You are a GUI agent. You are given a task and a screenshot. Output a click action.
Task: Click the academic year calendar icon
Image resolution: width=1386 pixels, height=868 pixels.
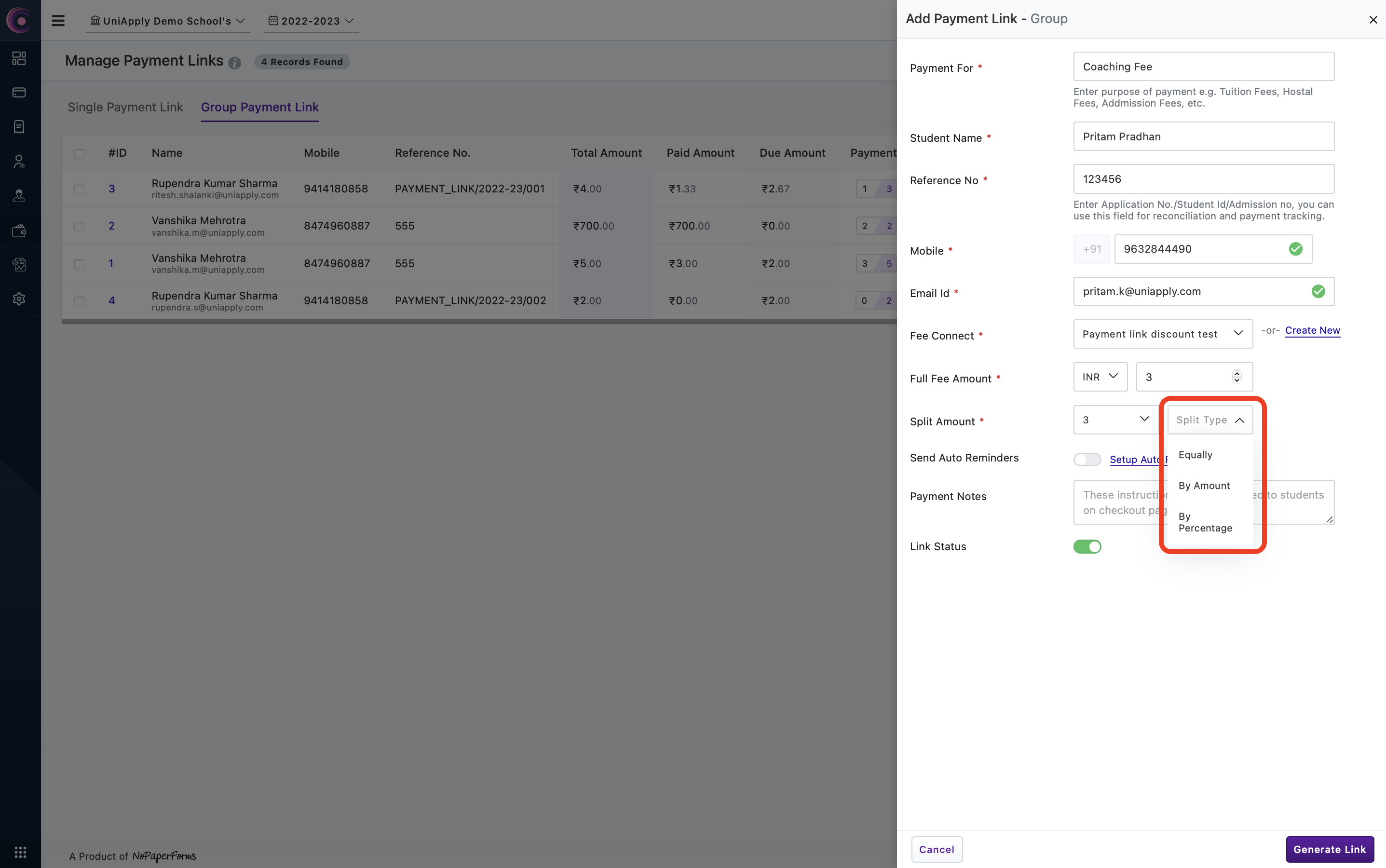pos(273,21)
